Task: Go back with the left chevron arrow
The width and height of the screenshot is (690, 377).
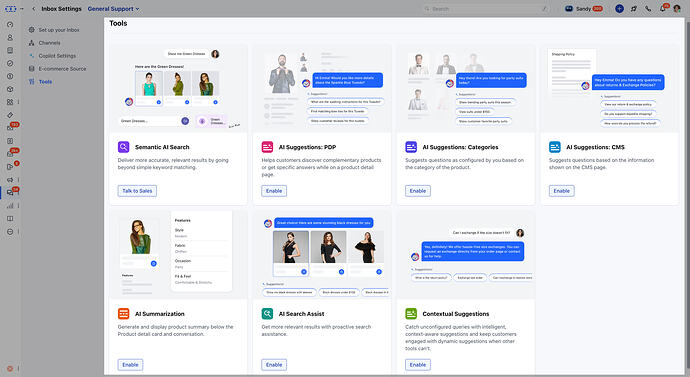Action: [x=33, y=9]
